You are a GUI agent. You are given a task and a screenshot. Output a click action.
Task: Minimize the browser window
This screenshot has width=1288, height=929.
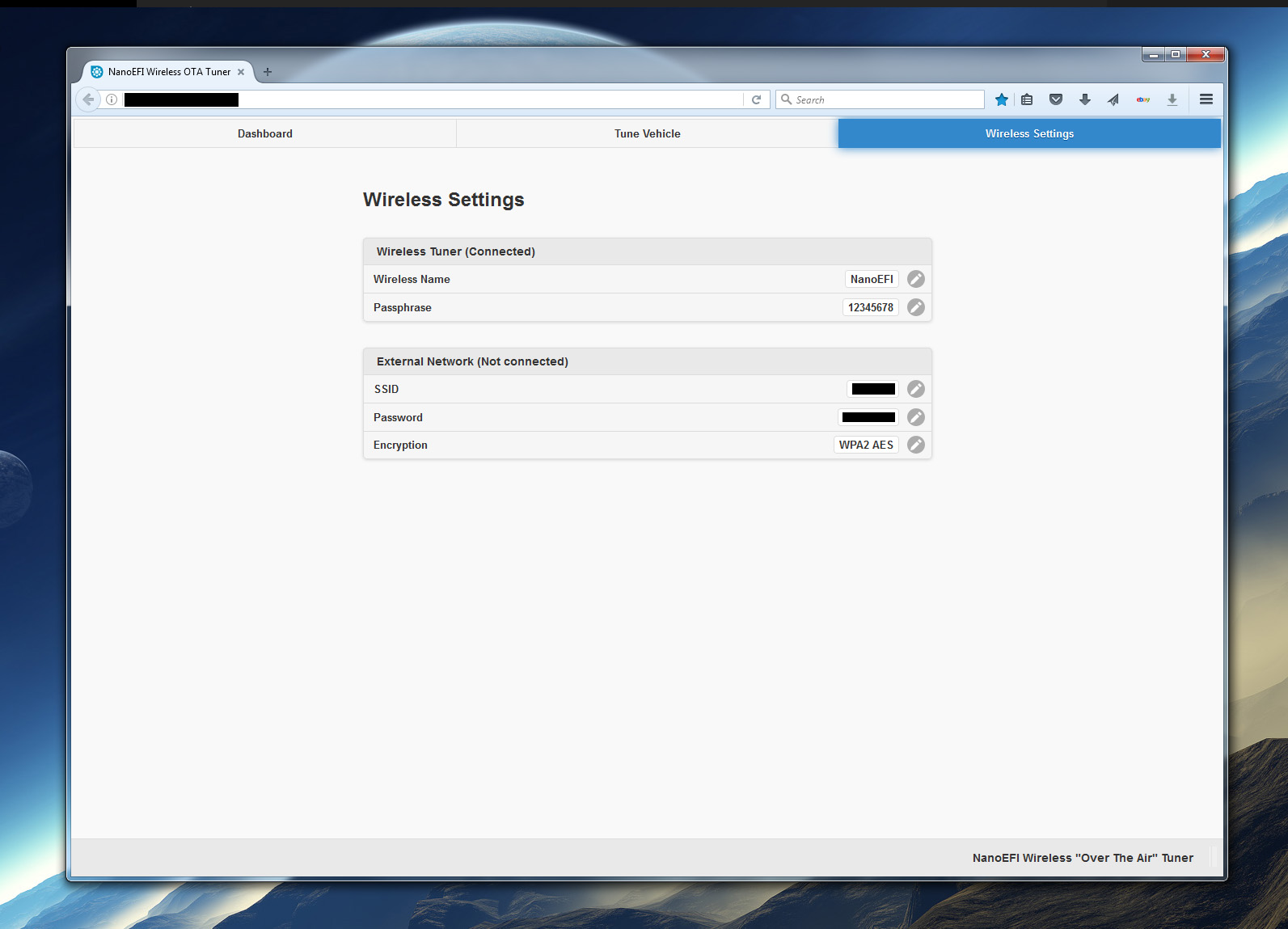(1154, 54)
